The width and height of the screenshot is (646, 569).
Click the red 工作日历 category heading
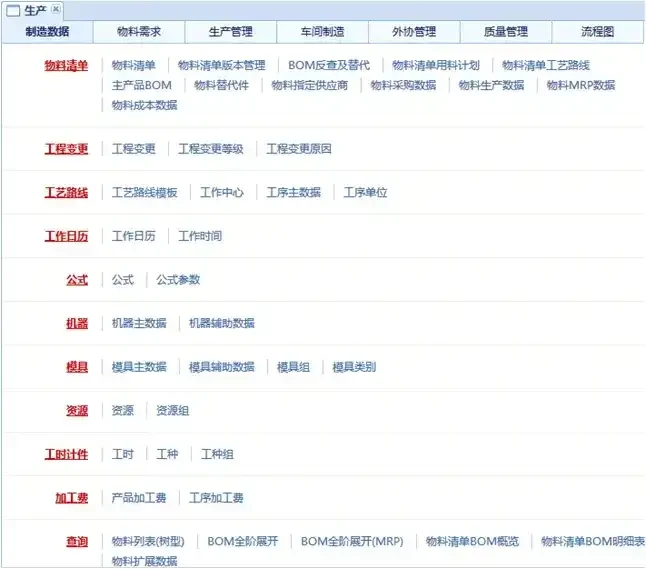[66, 236]
